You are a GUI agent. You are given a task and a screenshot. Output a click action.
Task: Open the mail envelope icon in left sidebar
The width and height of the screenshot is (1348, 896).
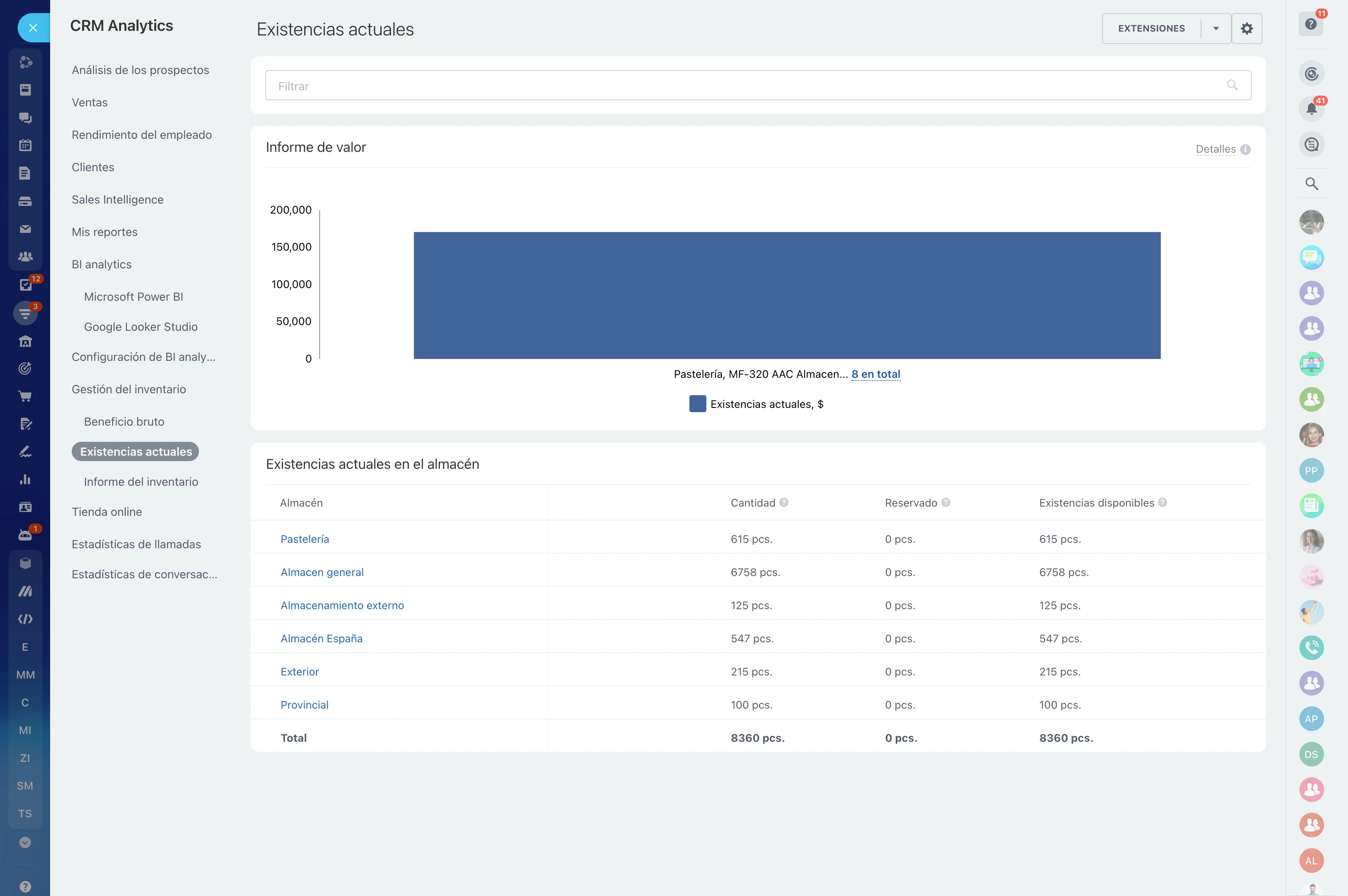pos(25,229)
